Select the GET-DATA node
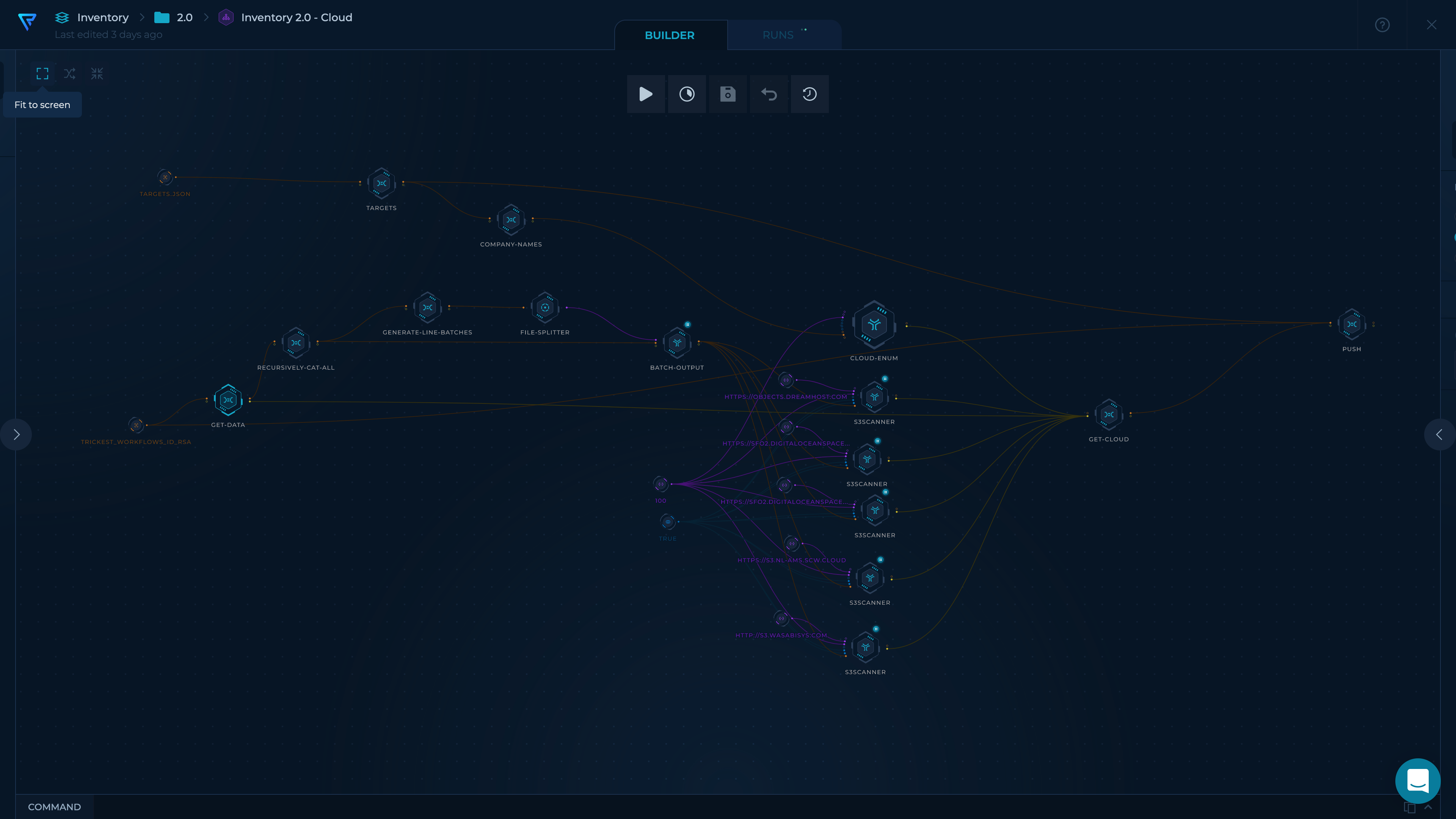The height and width of the screenshot is (819, 1456). [x=228, y=400]
